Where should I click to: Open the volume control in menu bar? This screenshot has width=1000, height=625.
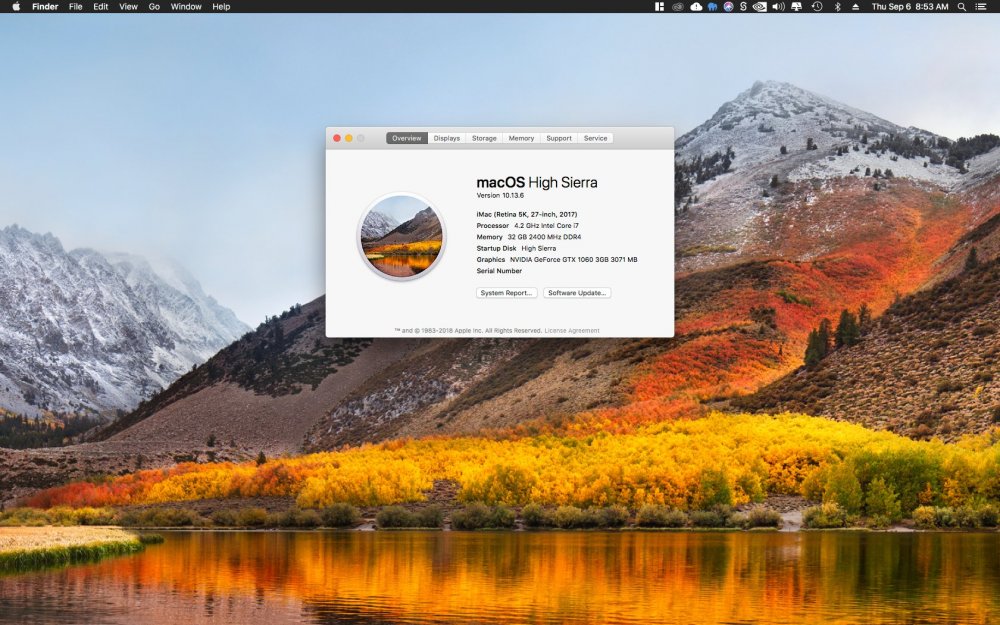tap(778, 6)
